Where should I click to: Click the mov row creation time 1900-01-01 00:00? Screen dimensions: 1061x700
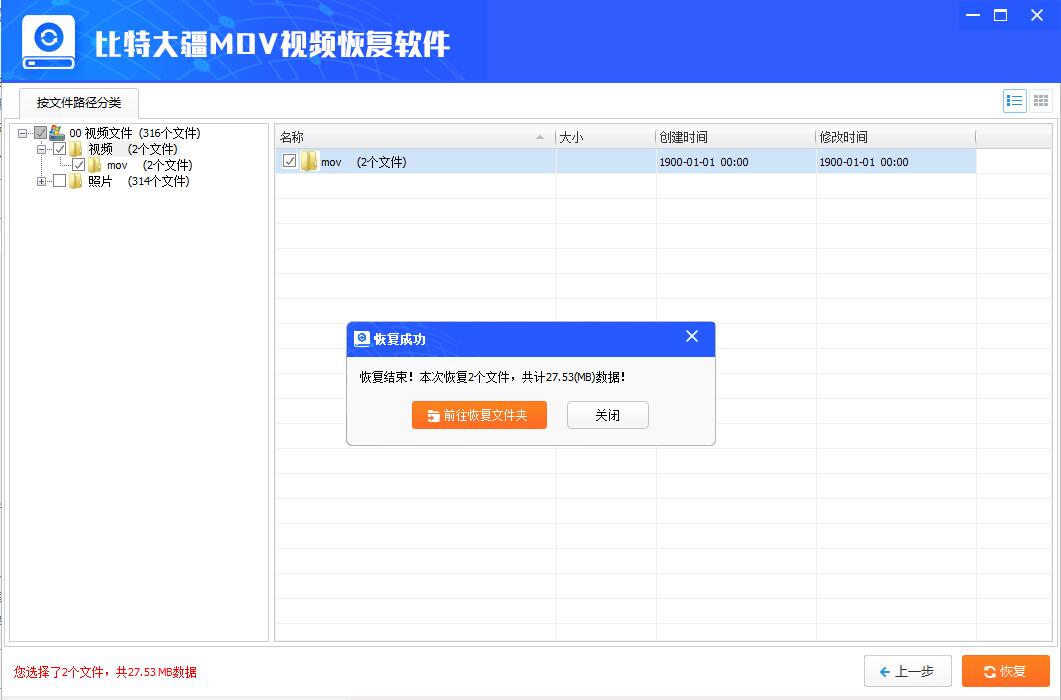click(704, 162)
